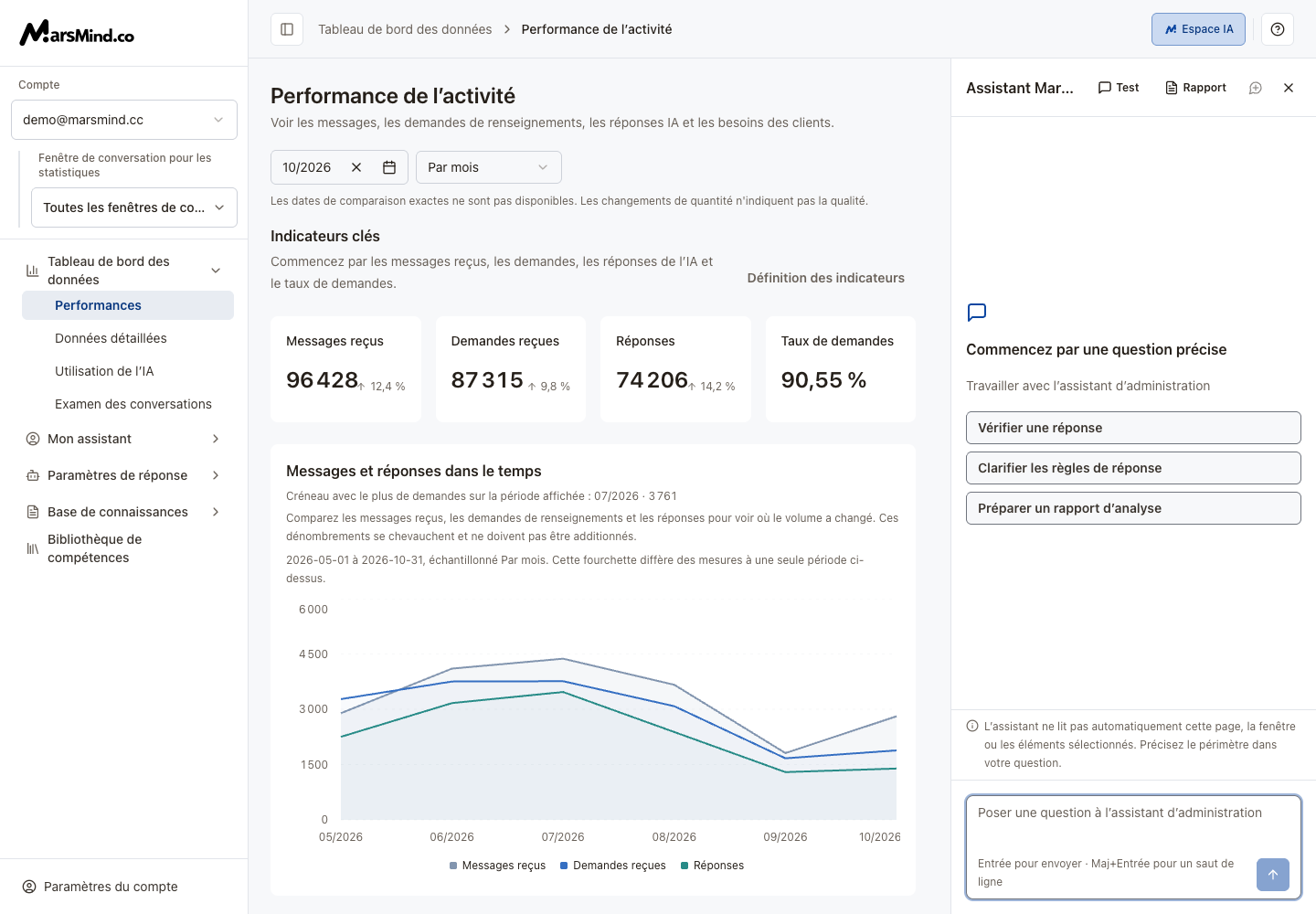Screen dimensions: 1316x914
Task: Open the Toutes les fenêtres dropdown
Action: click(134, 207)
